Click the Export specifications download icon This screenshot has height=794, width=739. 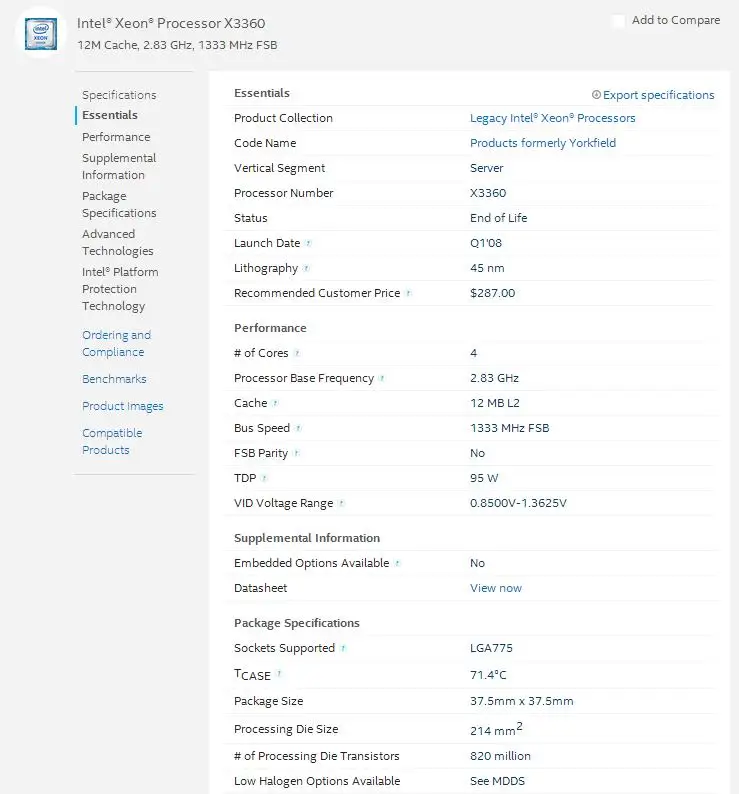click(x=596, y=95)
